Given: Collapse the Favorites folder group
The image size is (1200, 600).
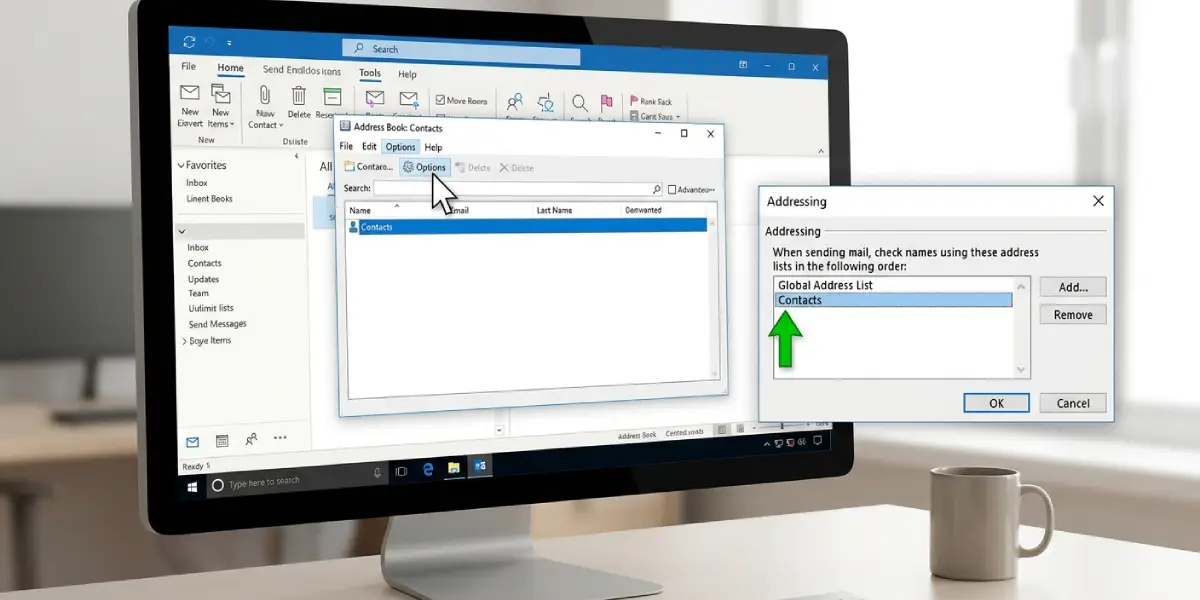Looking at the screenshot, I should click(181, 166).
